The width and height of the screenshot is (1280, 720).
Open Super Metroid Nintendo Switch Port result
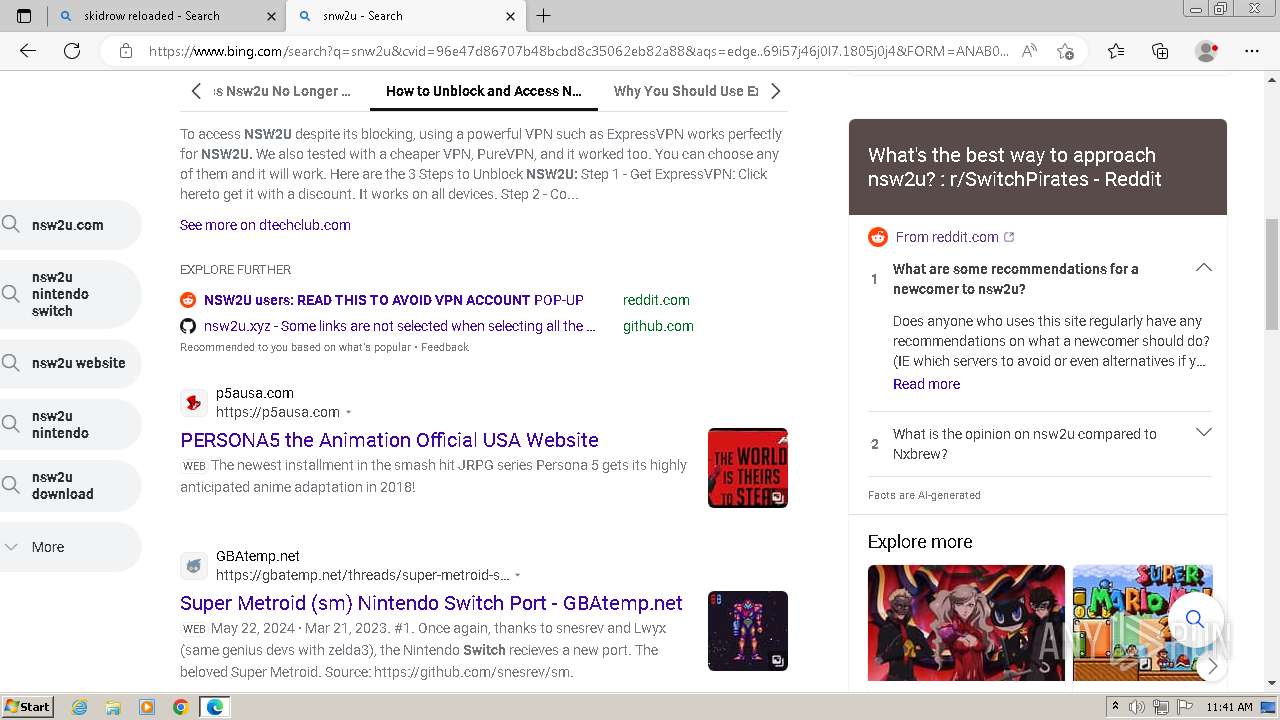(x=431, y=603)
